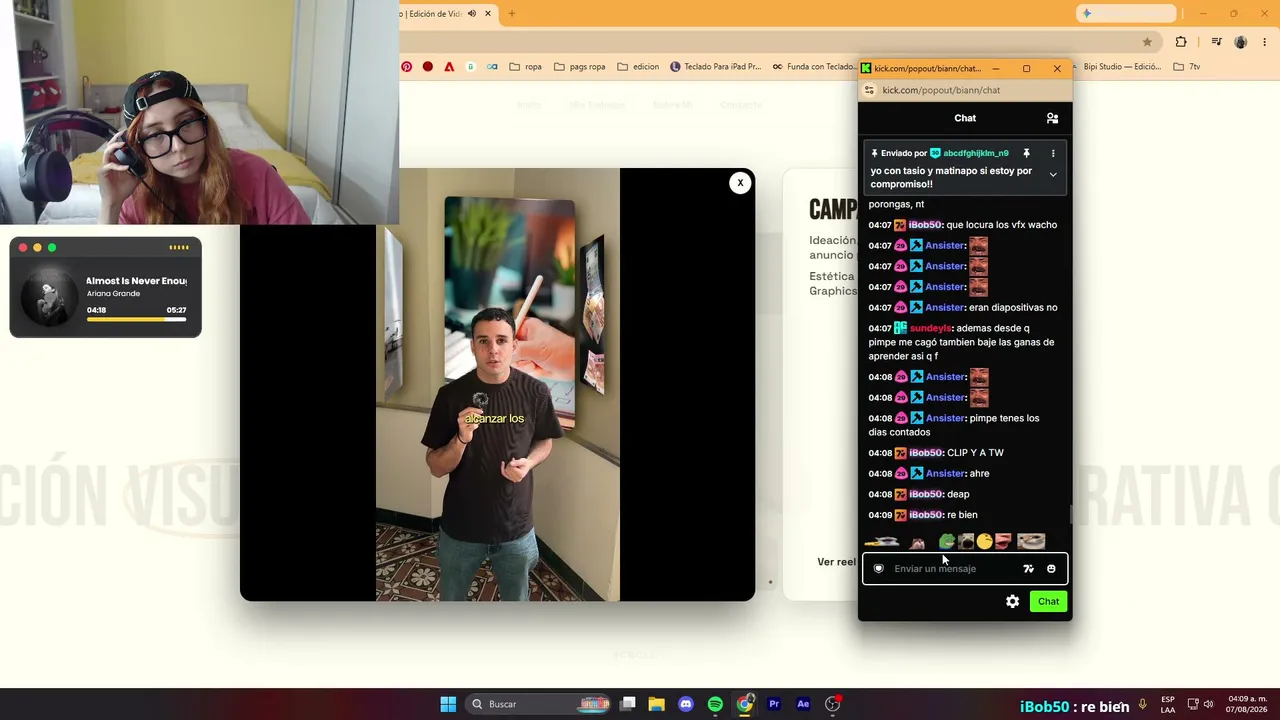Open the emoji picker in chat
The image size is (1280, 720).
pyautogui.click(x=1051, y=569)
